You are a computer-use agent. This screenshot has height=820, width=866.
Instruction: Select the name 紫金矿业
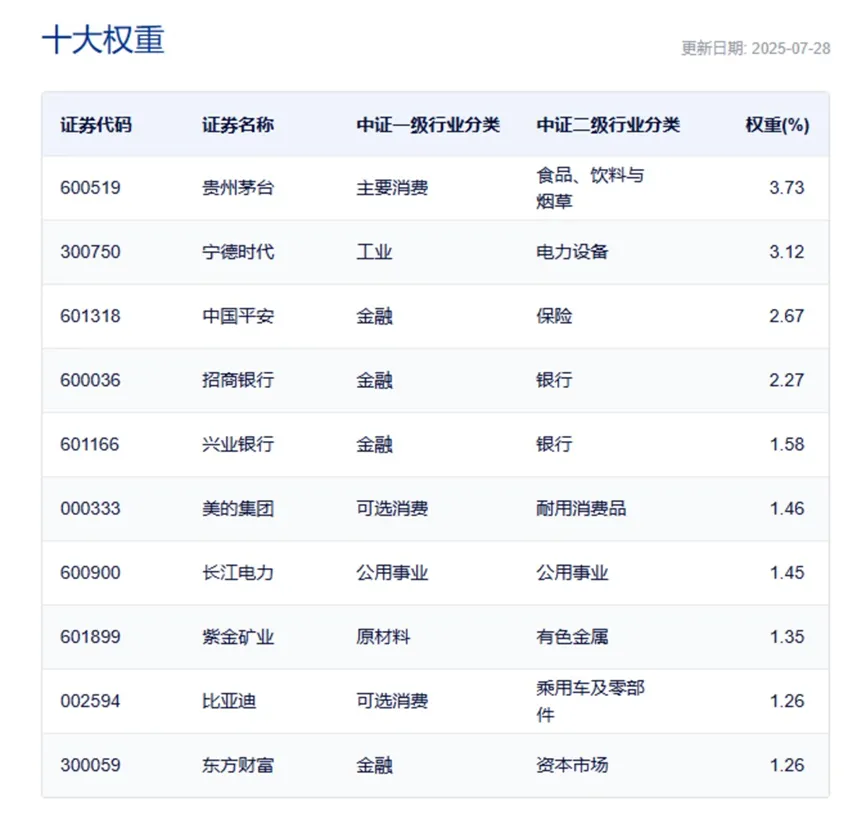pos(238,636)
